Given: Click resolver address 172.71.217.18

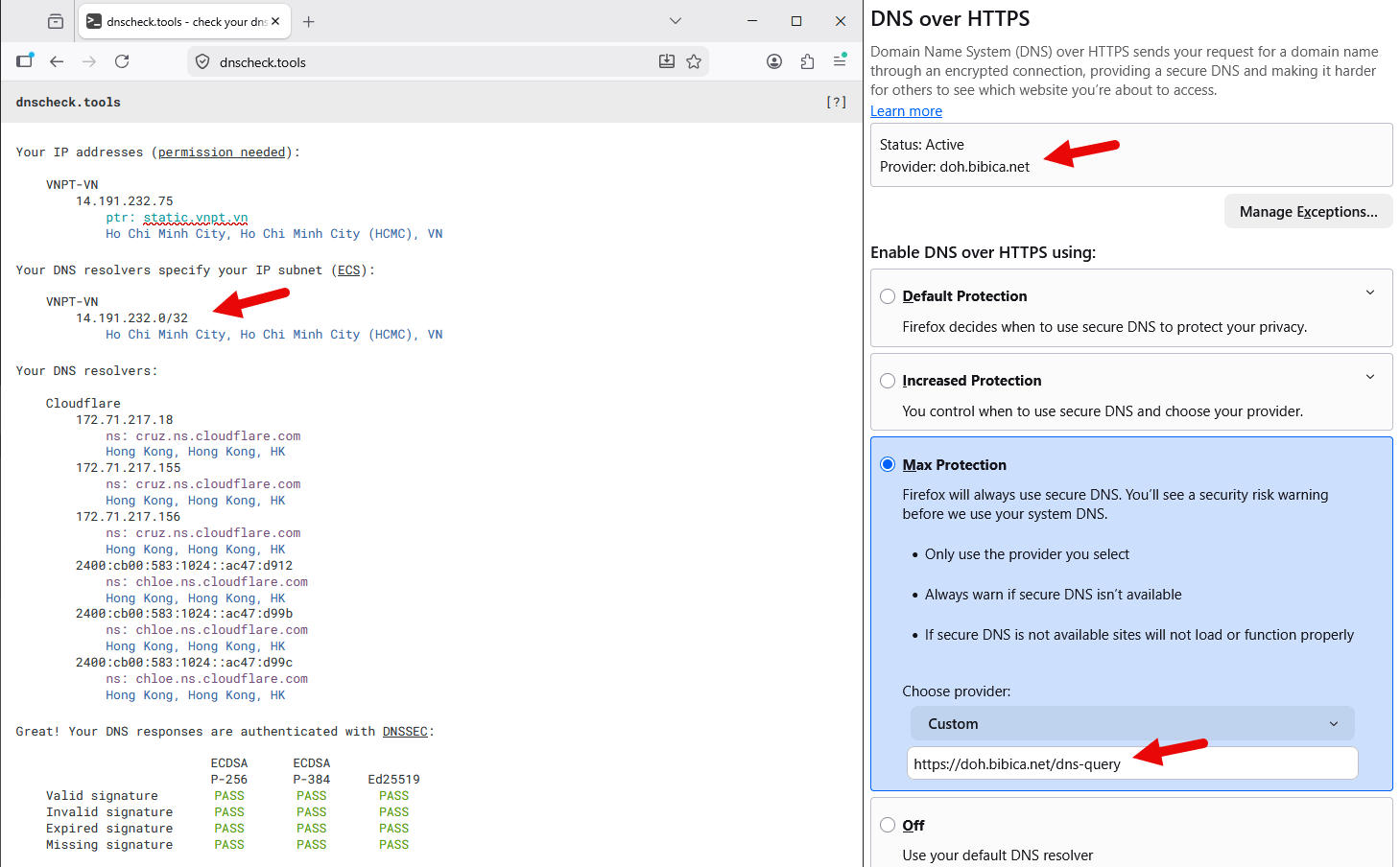Looking at the screenshot, I should coord(125,420).
